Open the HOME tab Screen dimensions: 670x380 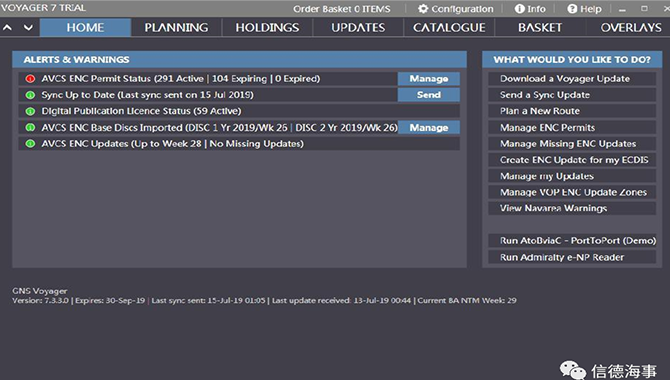[x=85, y=28]
